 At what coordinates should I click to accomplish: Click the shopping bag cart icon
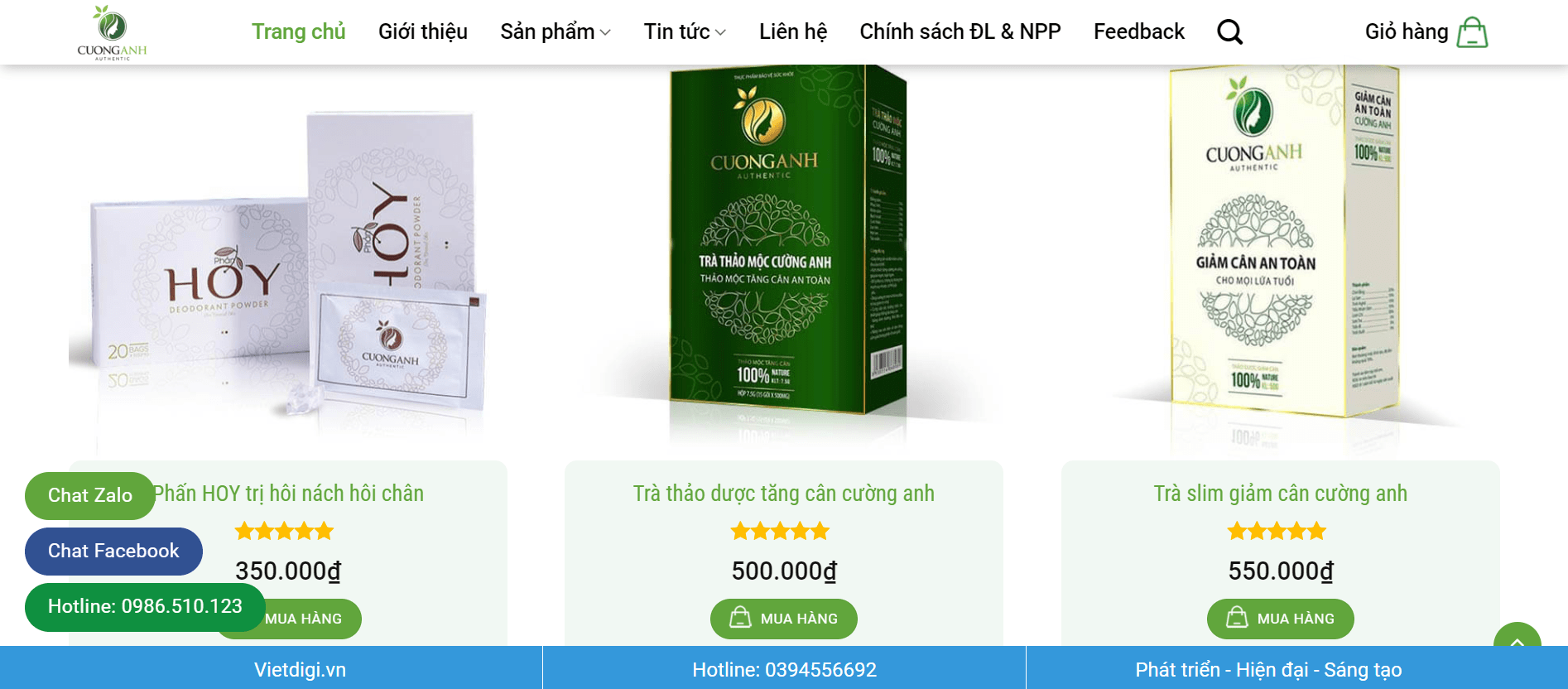pyautogui.click(x=1472, y=32)
